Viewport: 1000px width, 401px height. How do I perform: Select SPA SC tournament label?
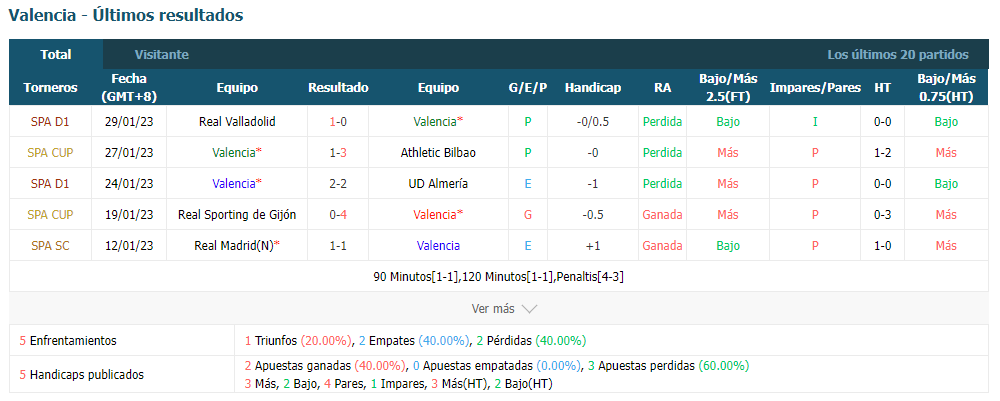coord(50,245)
